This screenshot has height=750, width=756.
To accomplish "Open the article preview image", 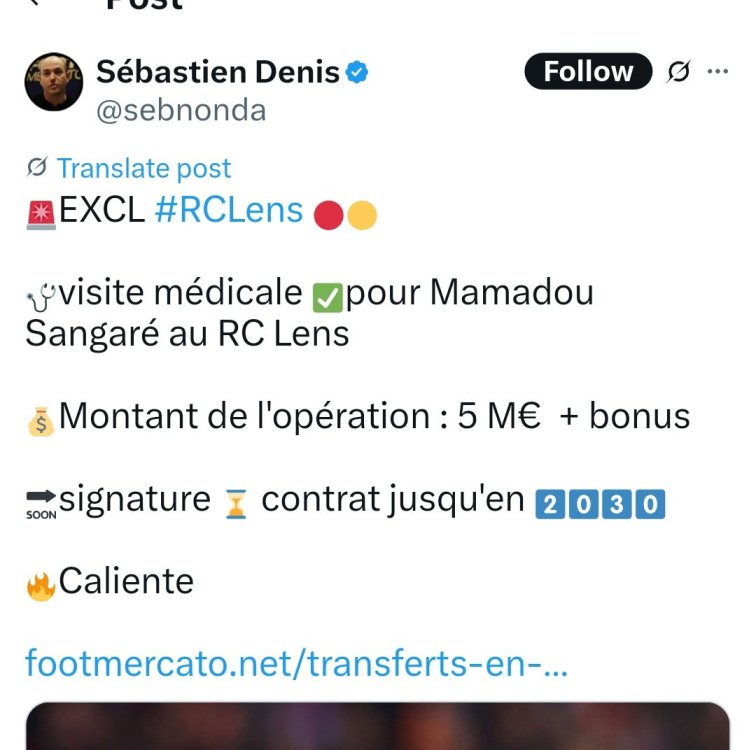I will coord(378,727).
